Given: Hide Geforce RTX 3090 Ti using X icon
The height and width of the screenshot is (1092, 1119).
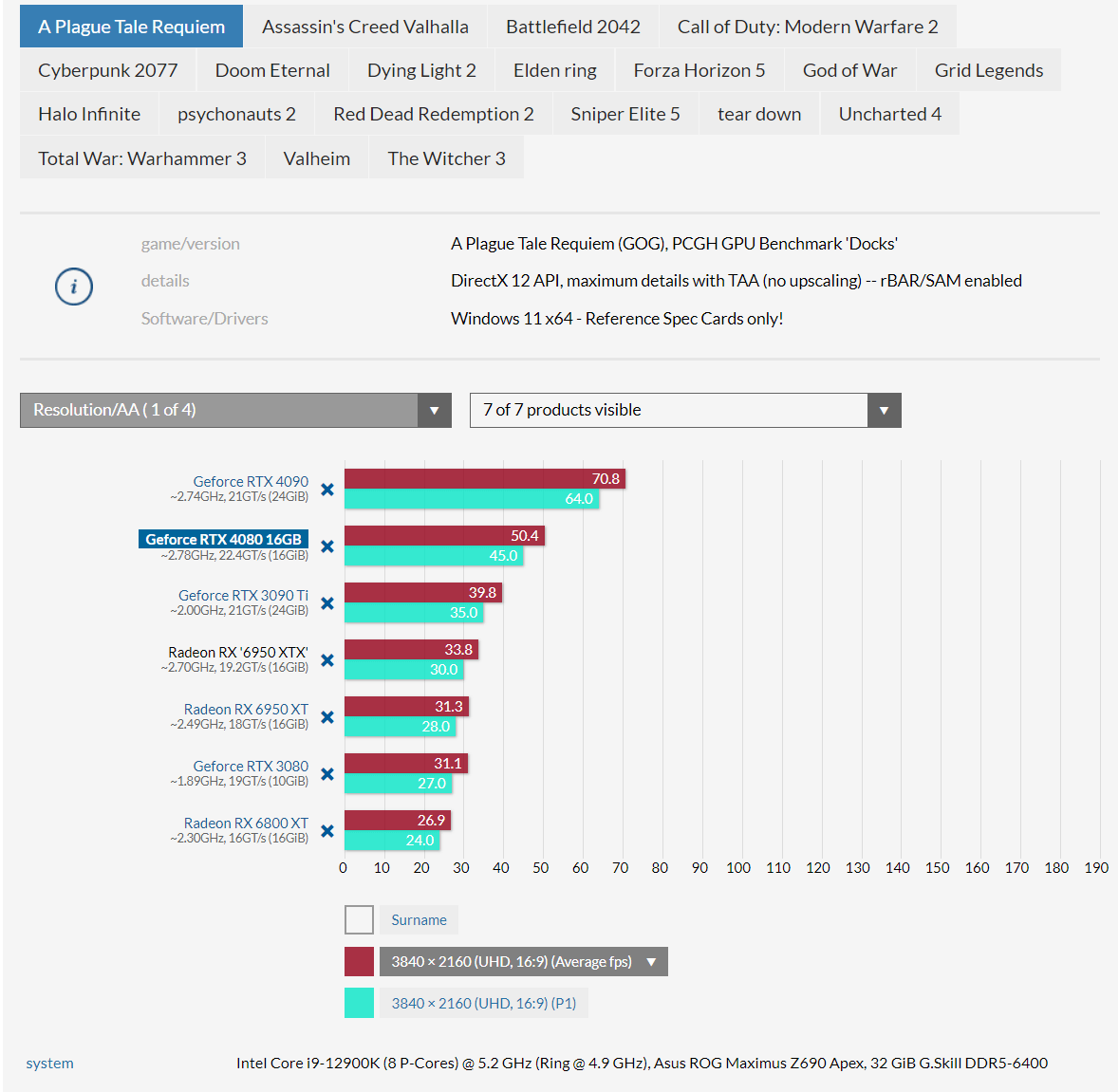Looking at the screenshot, I should tap(327, 603).
